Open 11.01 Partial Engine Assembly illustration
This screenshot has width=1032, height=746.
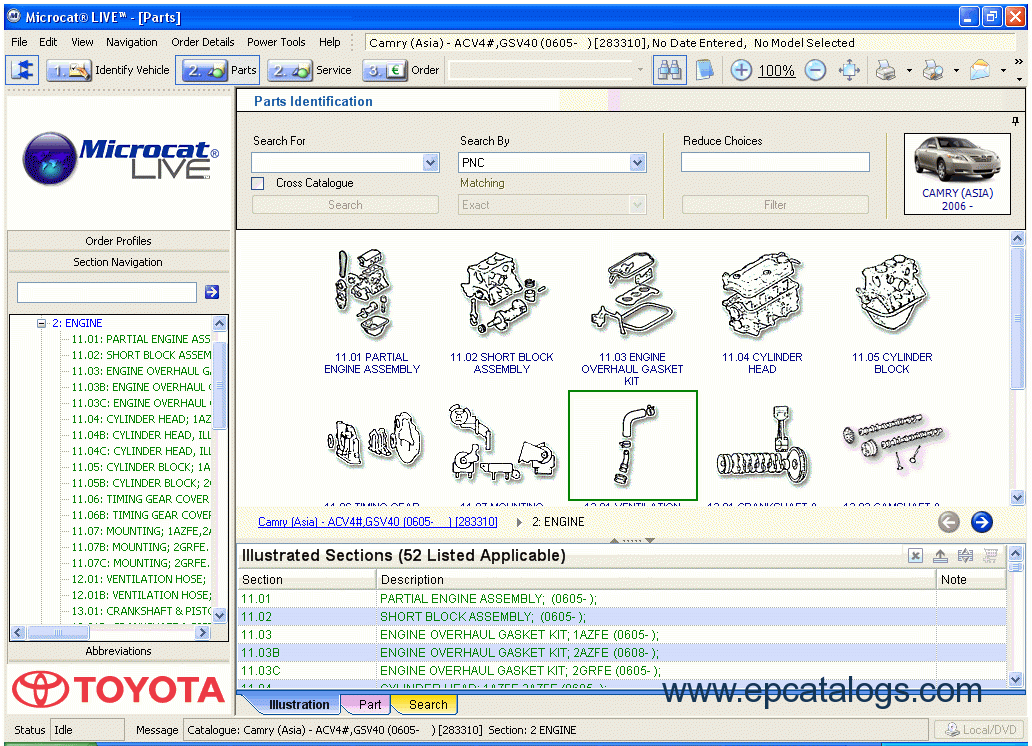tap(371, 311)
